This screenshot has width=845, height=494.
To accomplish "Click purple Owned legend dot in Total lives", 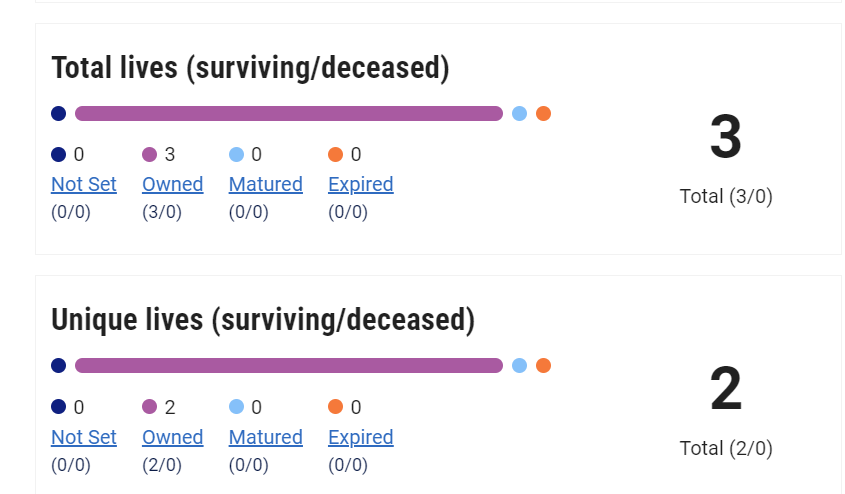I will click(150, 154).
